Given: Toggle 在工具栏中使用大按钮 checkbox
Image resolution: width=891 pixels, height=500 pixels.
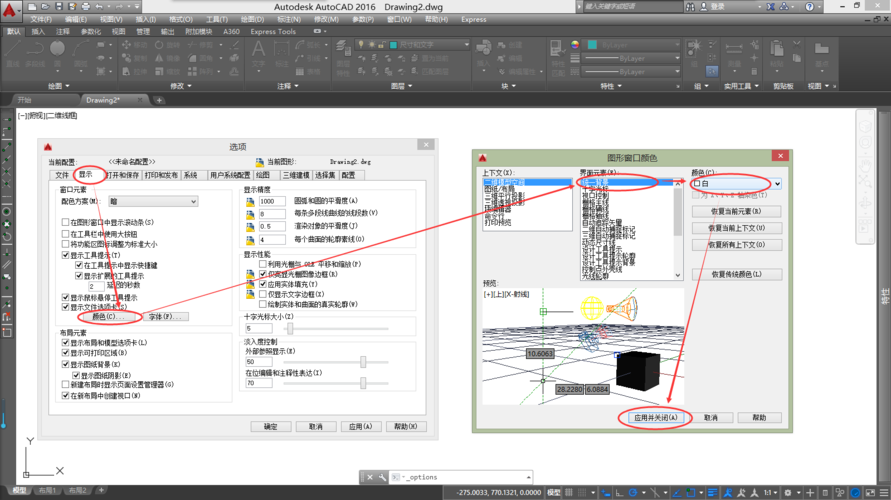Looking at the screenshot, I should 65,234.
